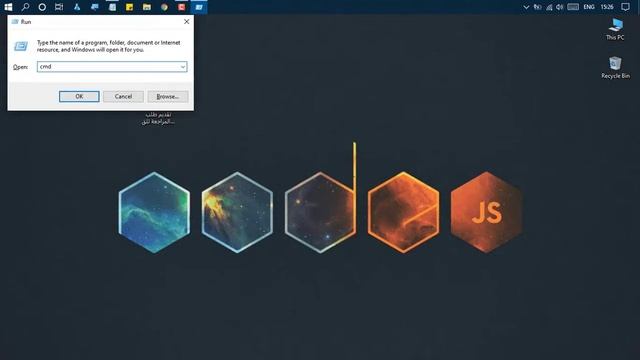The width and height of the screenshot is (640, 360).
Task: Select the active Run taskbar icon
Action: 199,7
